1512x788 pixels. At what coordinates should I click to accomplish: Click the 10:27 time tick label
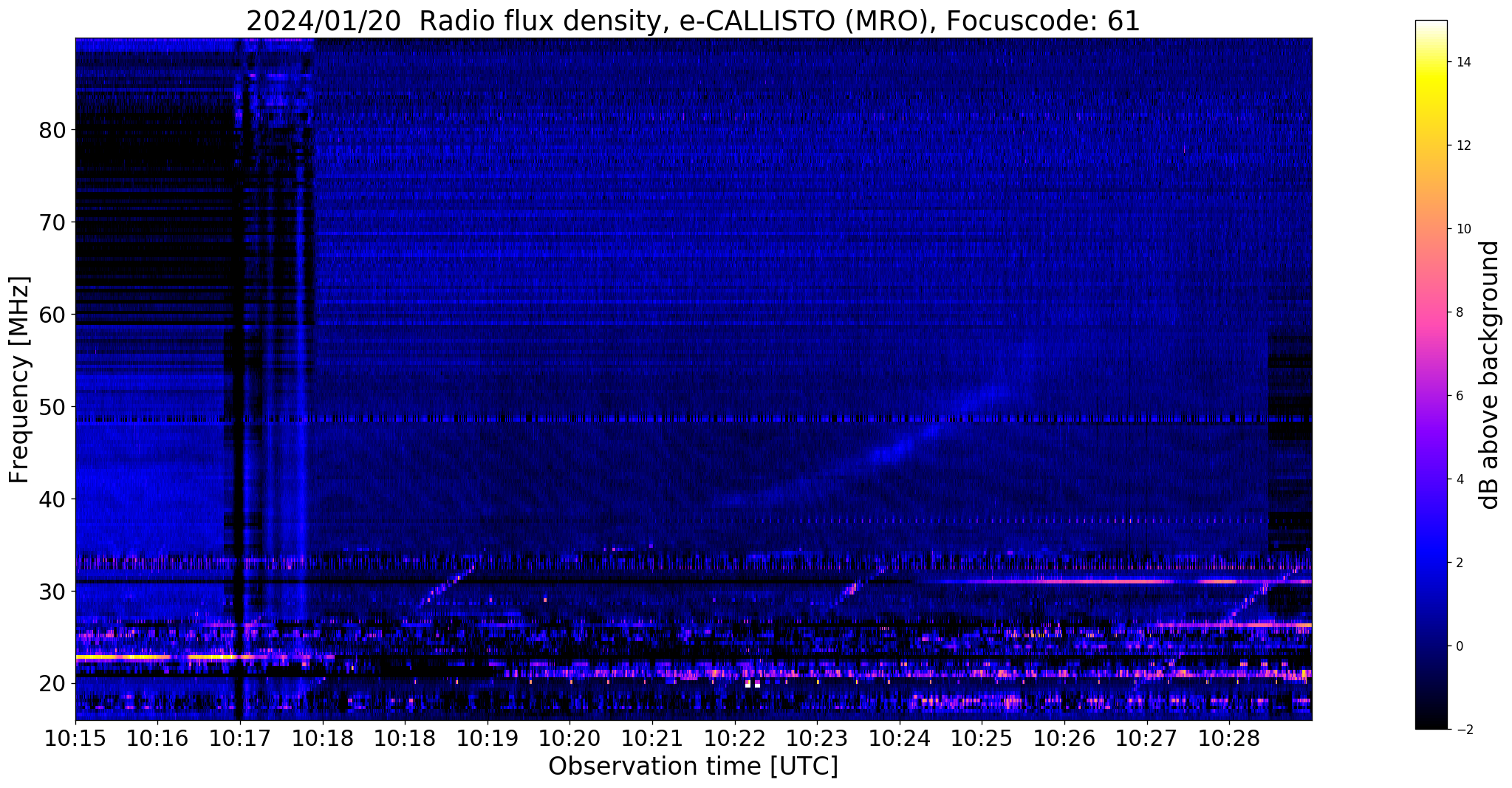click(x=1147, y=739)
